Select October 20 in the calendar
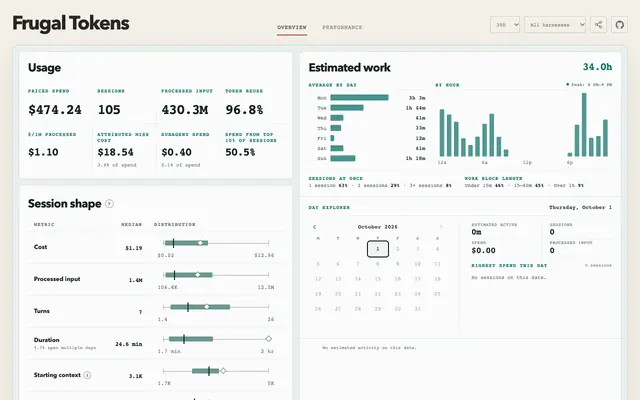 pos(338,294)
